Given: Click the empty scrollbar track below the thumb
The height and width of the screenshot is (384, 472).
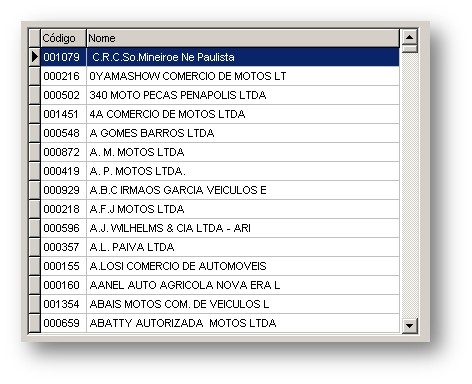Looking at the screenshot, I should coord(409,185).
